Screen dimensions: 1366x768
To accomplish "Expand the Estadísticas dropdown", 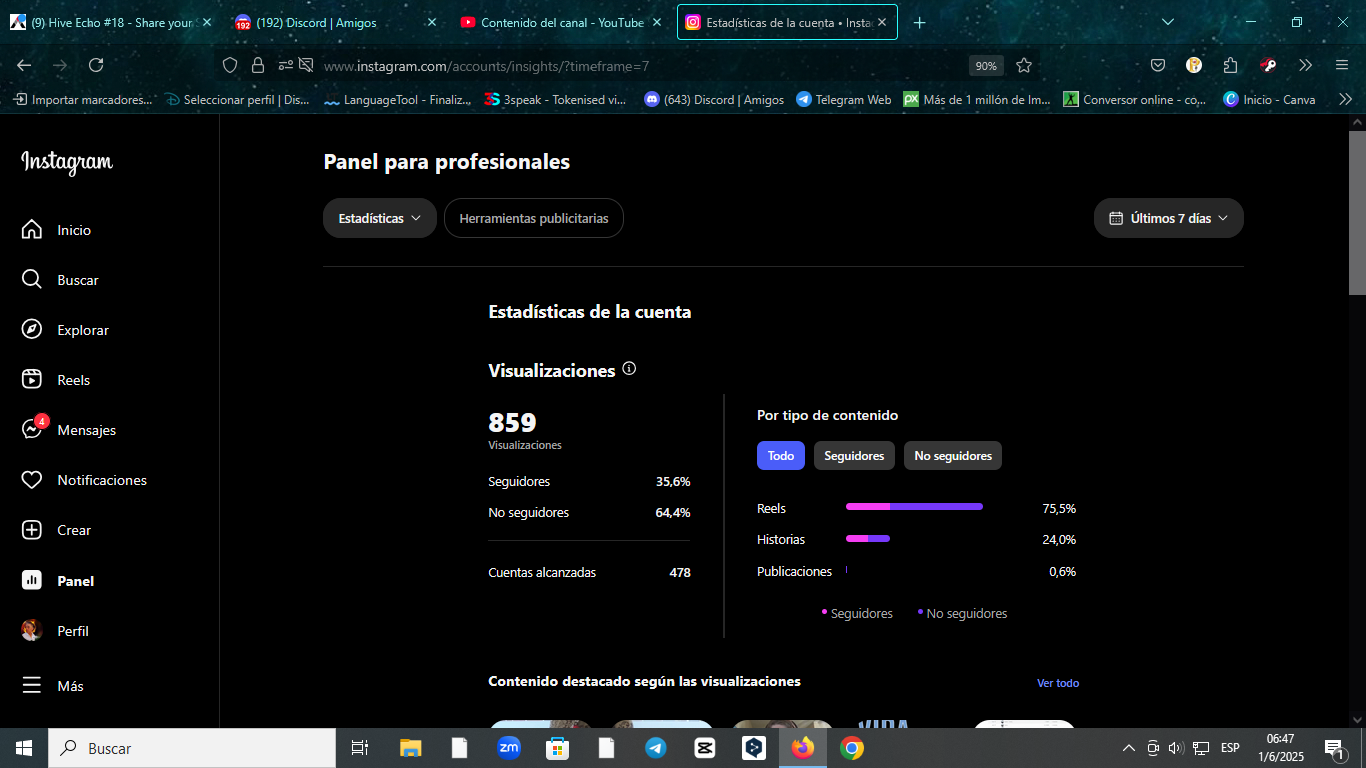I will [380, 218].
